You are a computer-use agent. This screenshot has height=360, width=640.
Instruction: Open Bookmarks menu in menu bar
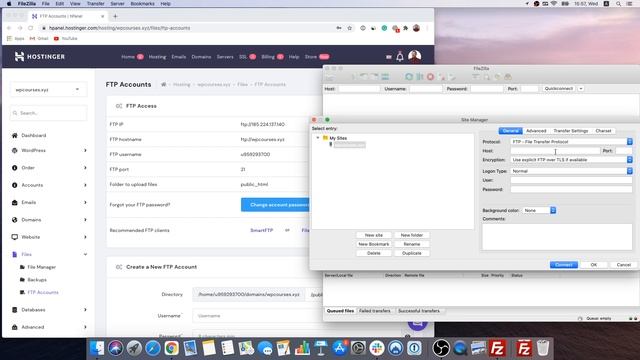(142, 4)
